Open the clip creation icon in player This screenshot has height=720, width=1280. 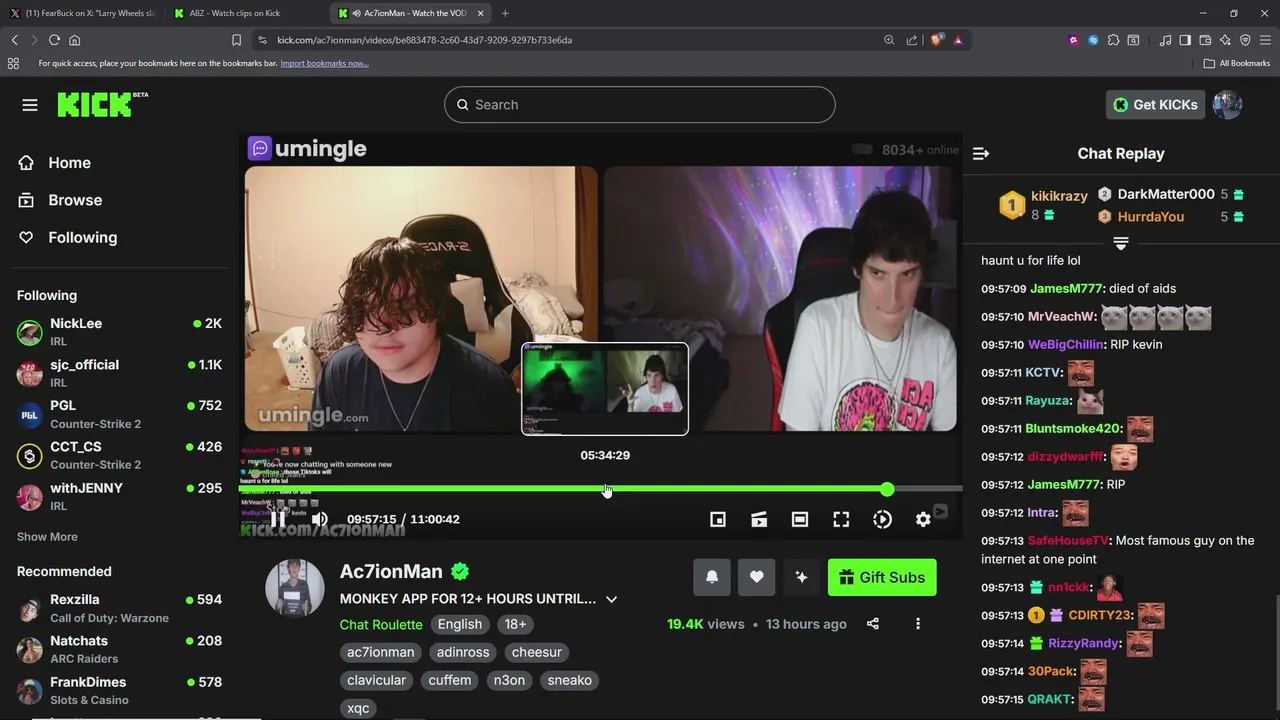tap(759, 519)
